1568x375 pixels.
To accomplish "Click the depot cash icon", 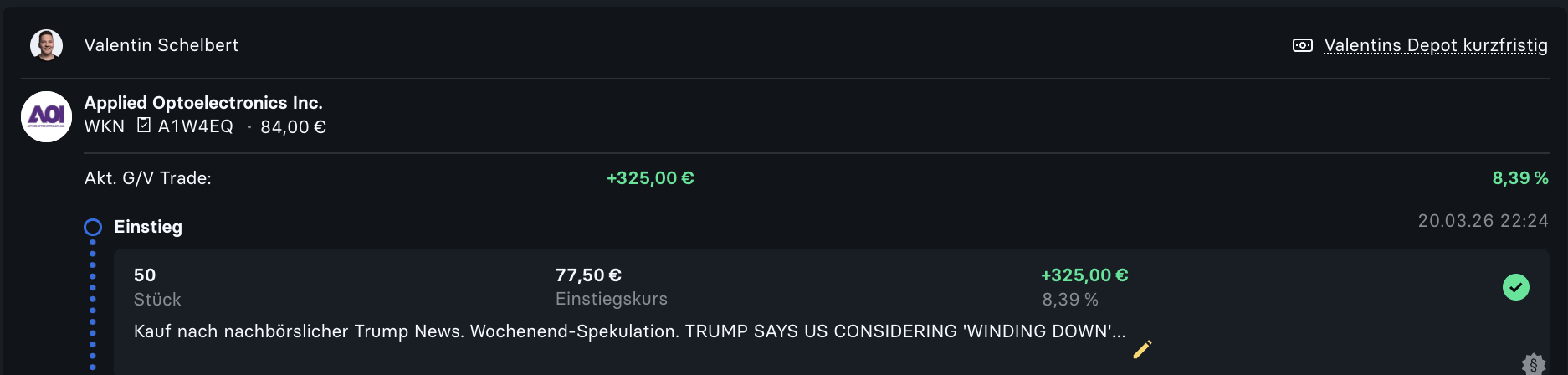I will point(1302,45).
